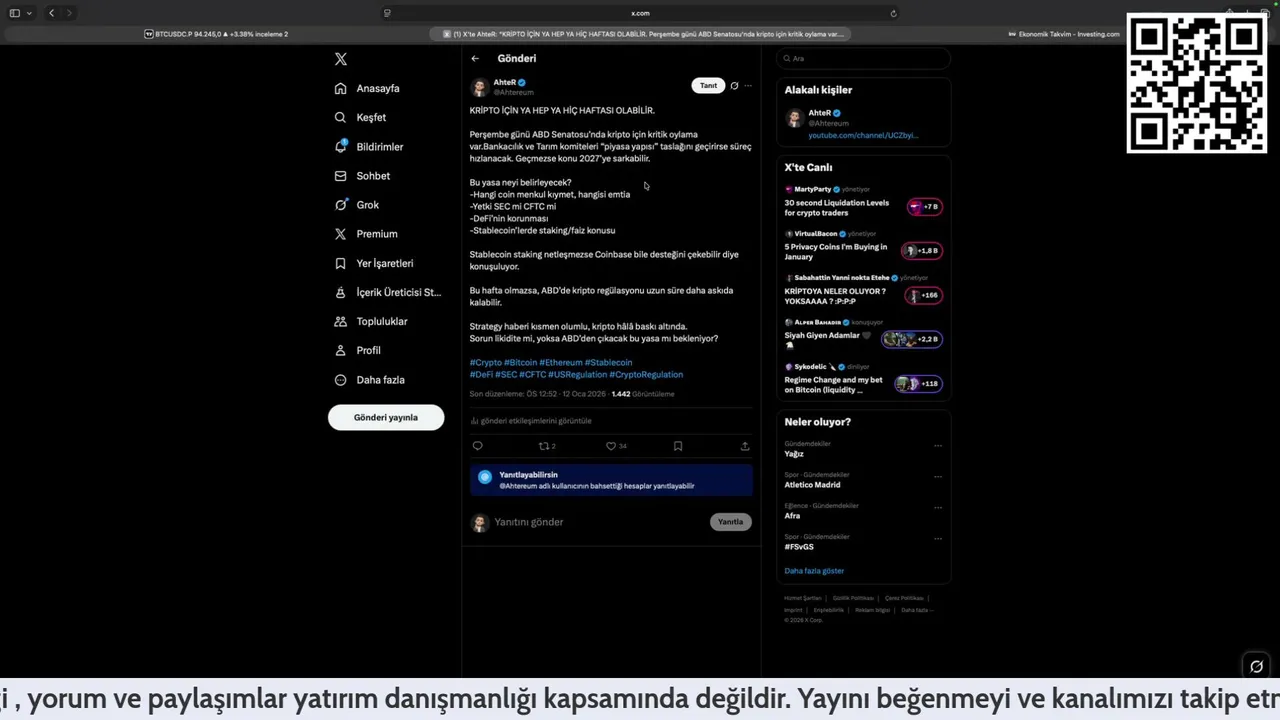
Task: Click reply comment icon
Action: pos(477,446)
